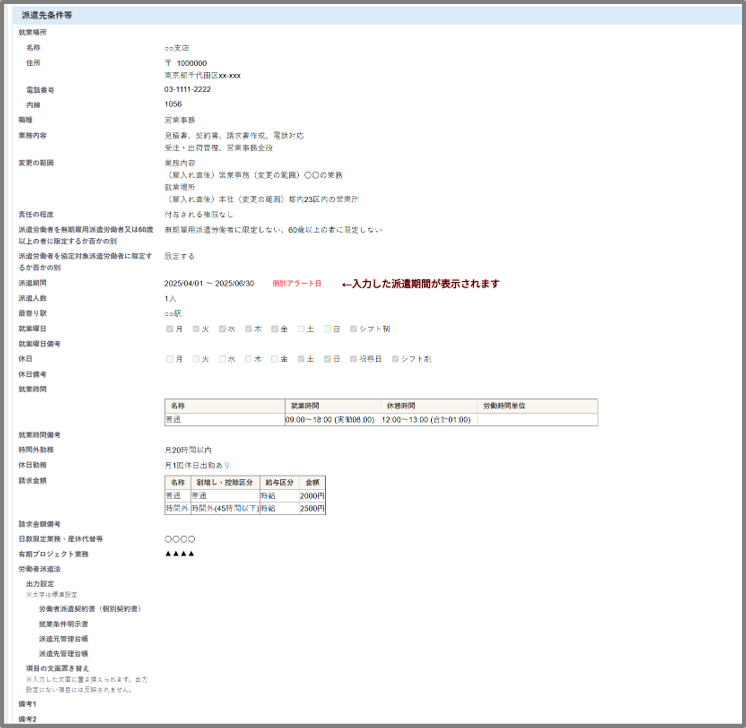Click ○○○○ value of 日数限定業務

(x=180, y=540)
